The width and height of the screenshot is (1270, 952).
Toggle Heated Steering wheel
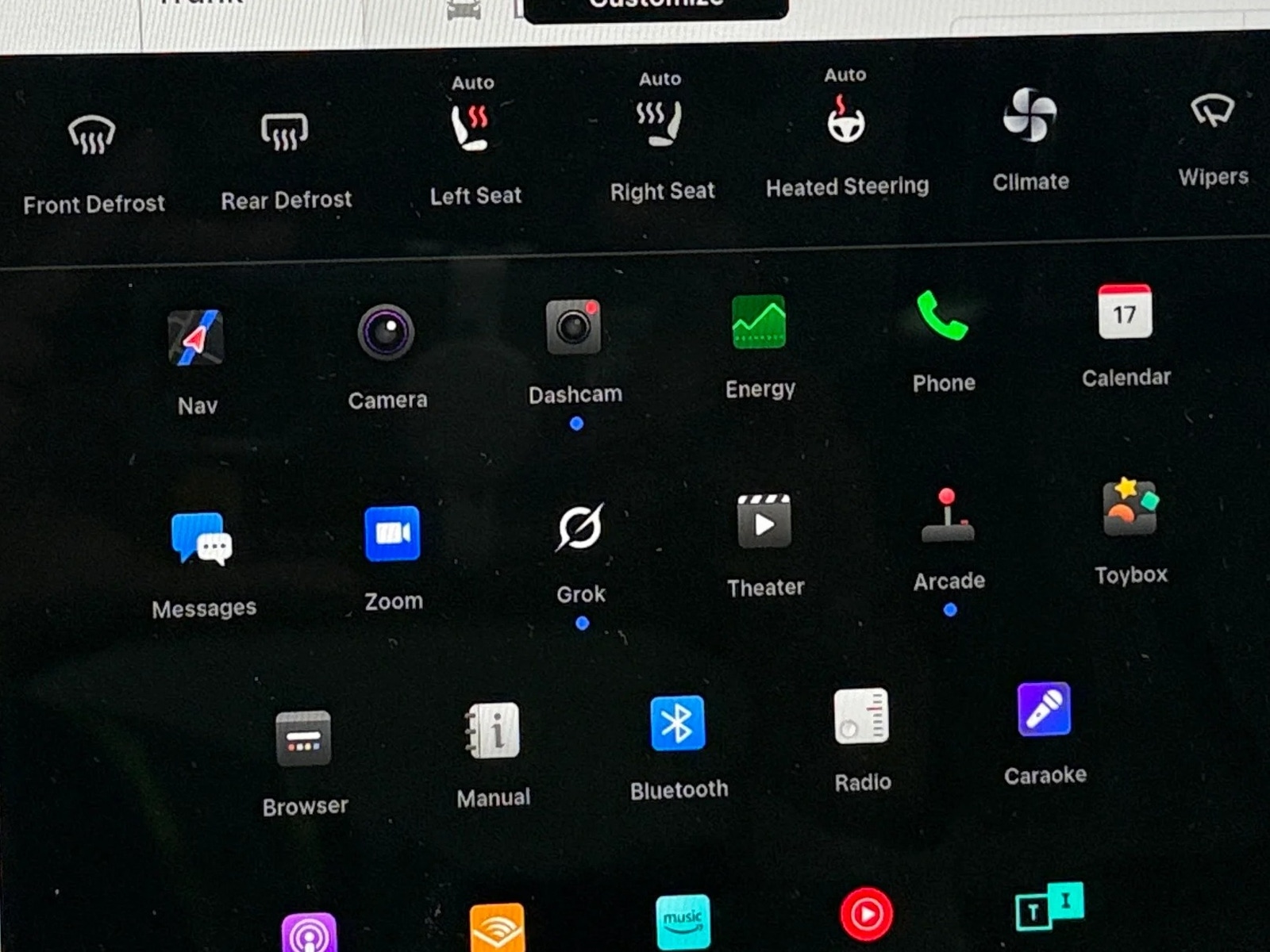pos(846,119)
